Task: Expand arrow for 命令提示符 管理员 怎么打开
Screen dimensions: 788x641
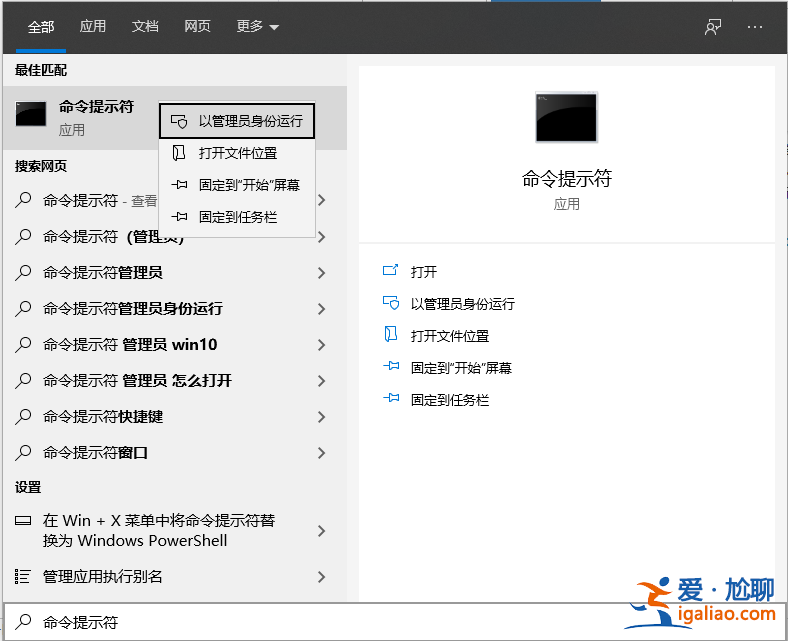Action: [x=322, y=381]
